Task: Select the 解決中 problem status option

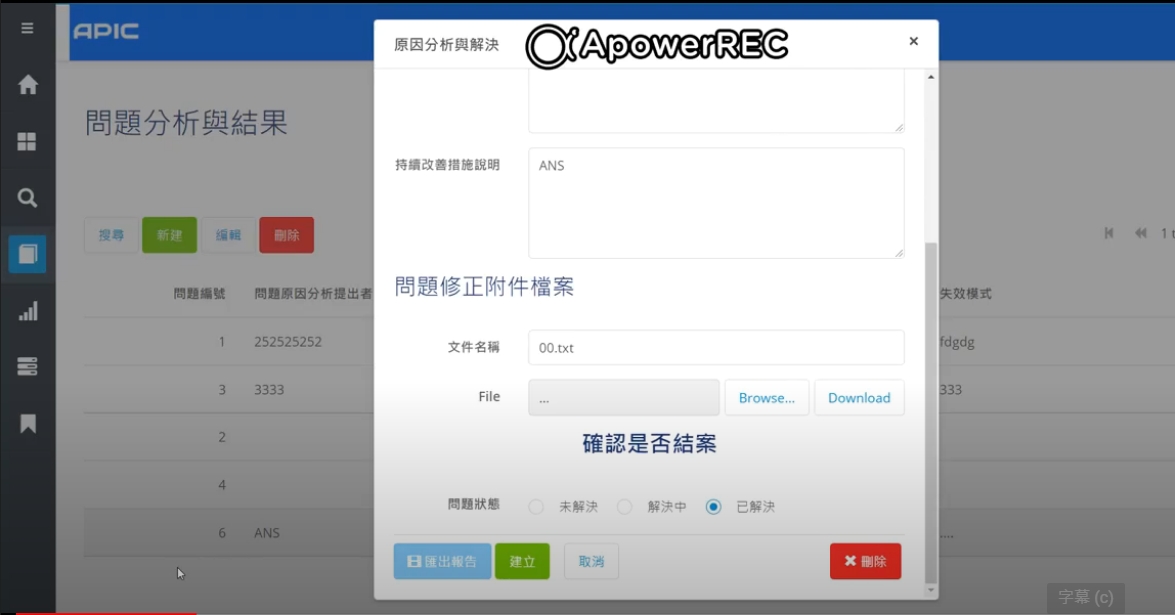Action: [624, 506]
